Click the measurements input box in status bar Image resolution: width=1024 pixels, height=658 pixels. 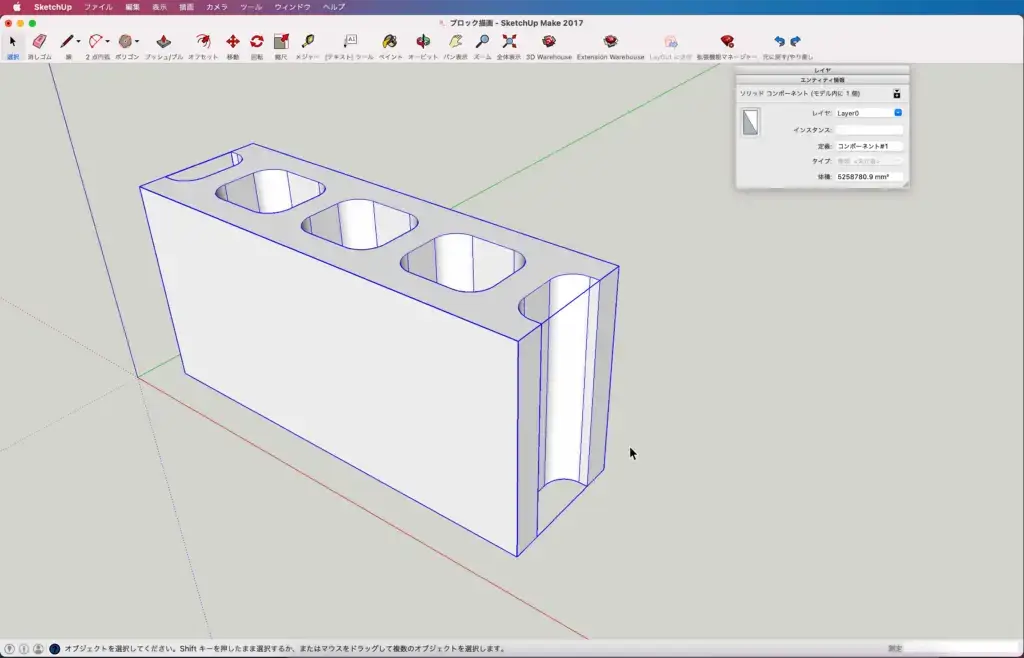pyautogui.click(x=963, y=649)
